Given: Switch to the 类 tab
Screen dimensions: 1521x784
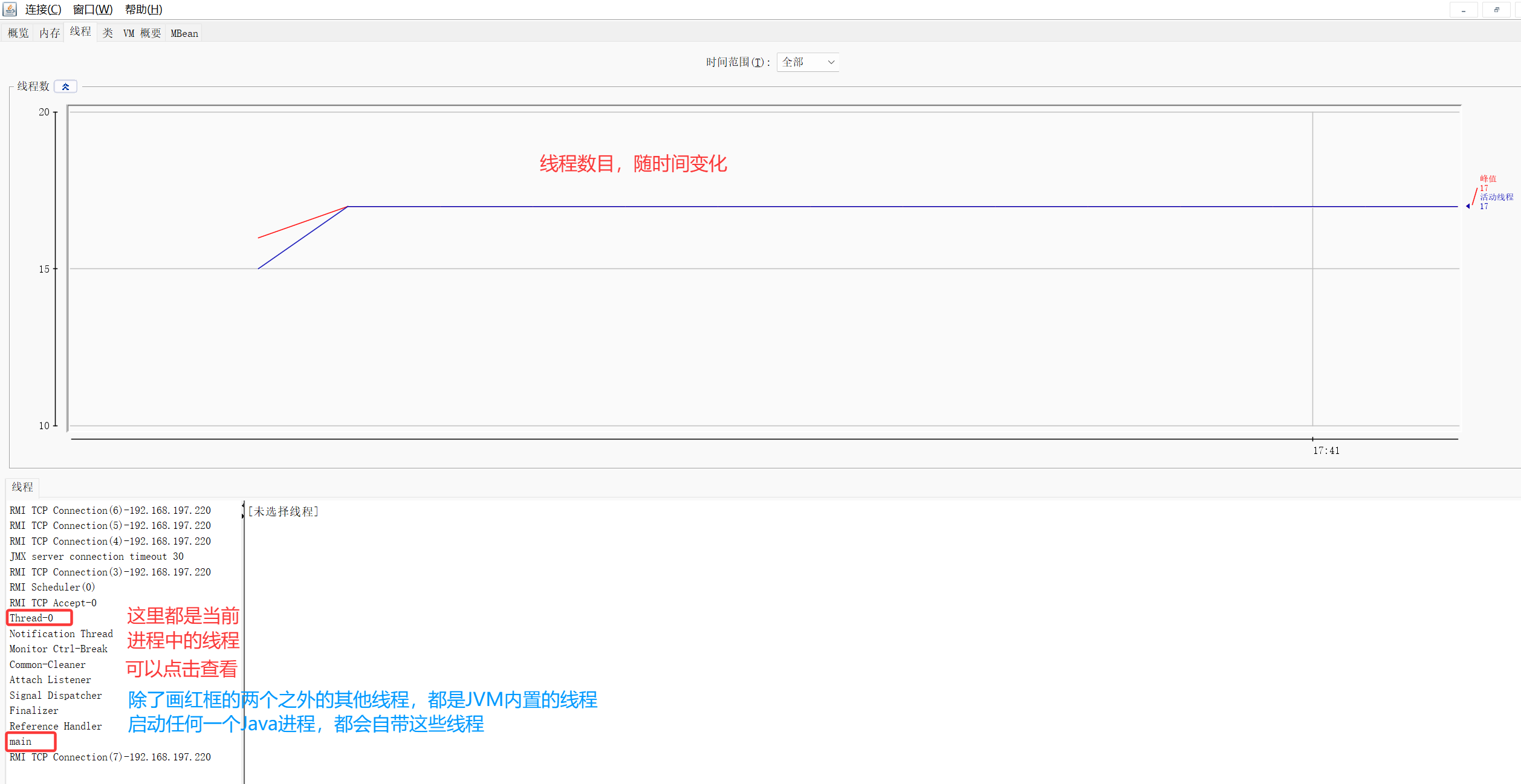Looking at the screenshot, I should (108, 33).
